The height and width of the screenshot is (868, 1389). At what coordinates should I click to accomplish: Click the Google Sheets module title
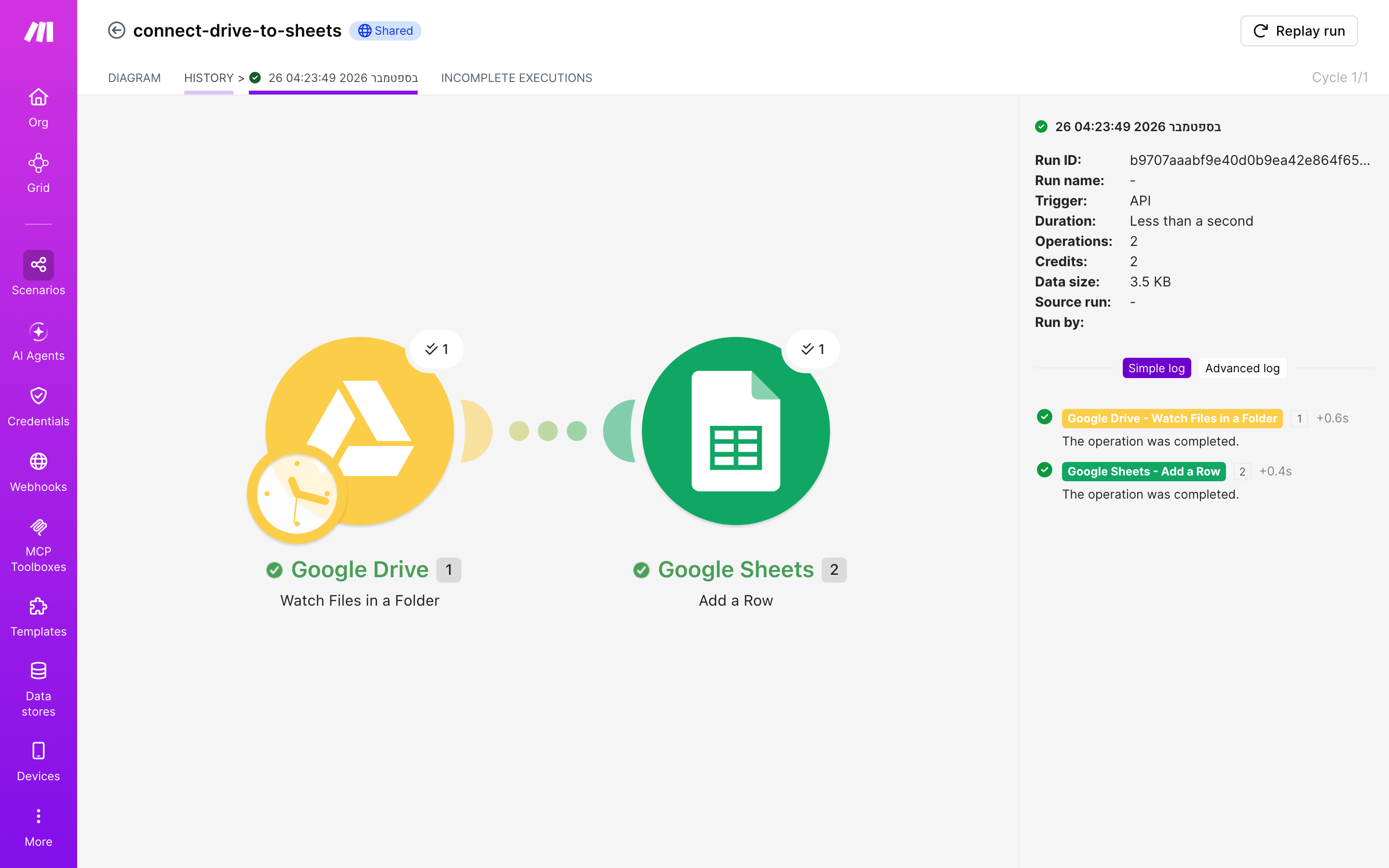(x=736, y=570)
